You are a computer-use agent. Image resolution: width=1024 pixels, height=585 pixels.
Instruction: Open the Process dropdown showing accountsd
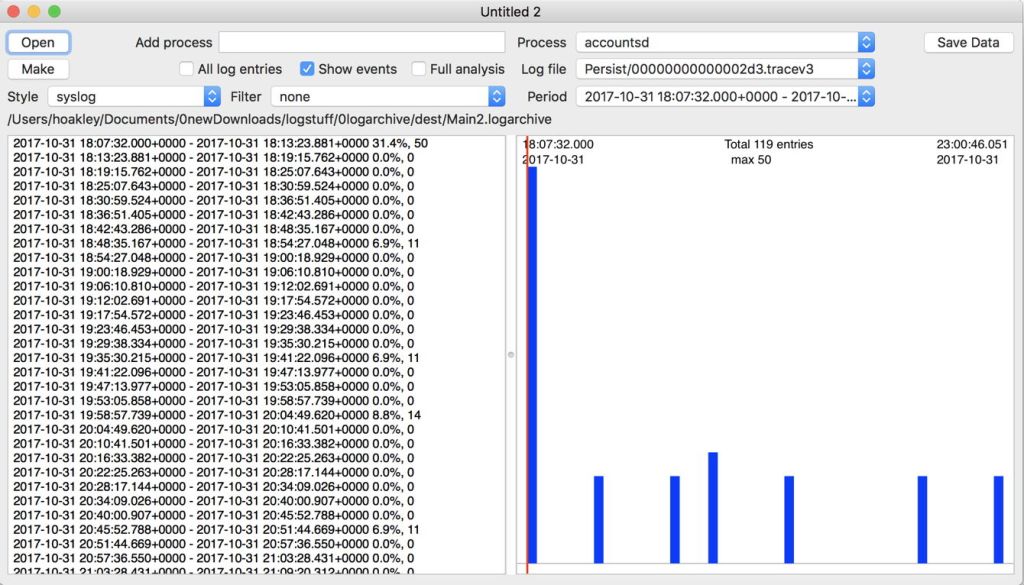725,43
